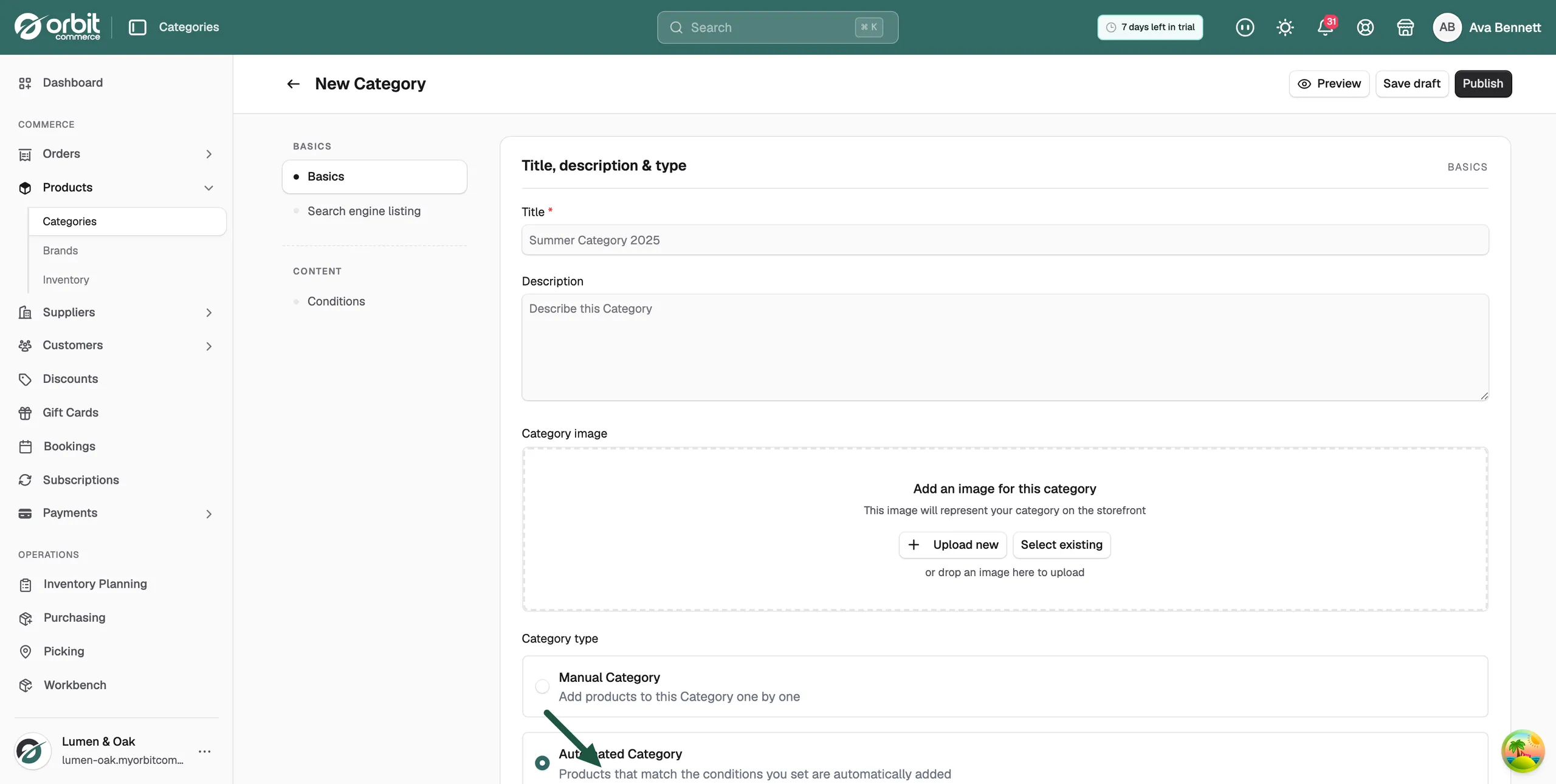1556x784 pixels.
Task: Click the Orbit commerce logo
Action: (x=57, y=27)
